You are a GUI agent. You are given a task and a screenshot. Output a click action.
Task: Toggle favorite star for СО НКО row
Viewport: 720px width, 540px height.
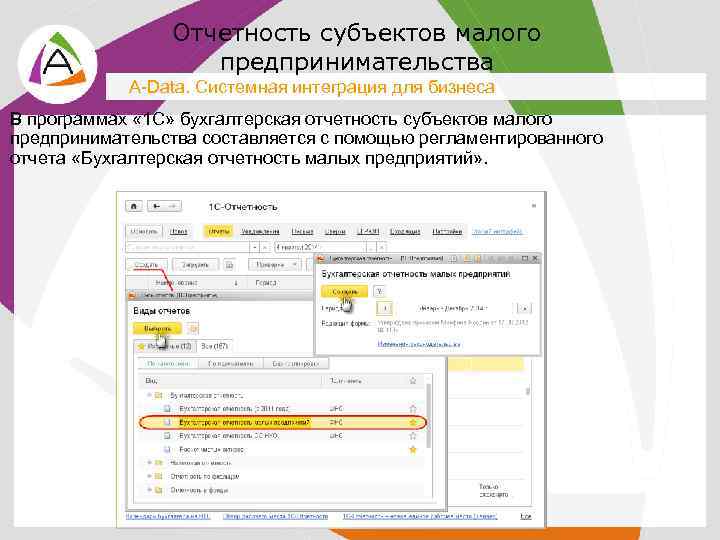(413, 436)
